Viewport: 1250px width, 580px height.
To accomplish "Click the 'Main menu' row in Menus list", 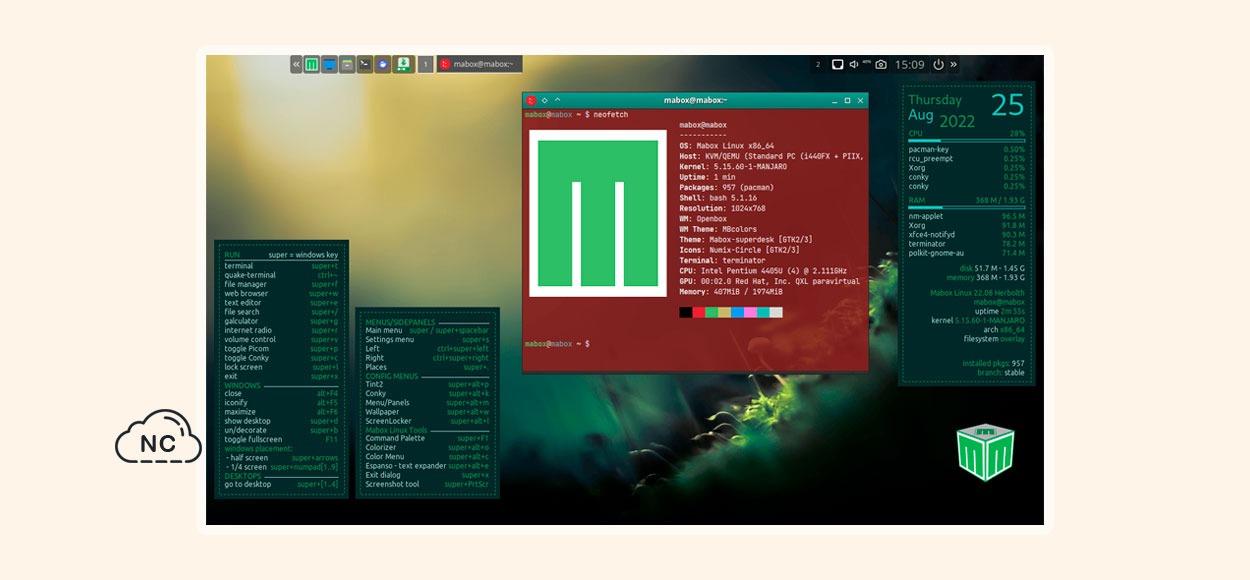I will click(427, 330).
